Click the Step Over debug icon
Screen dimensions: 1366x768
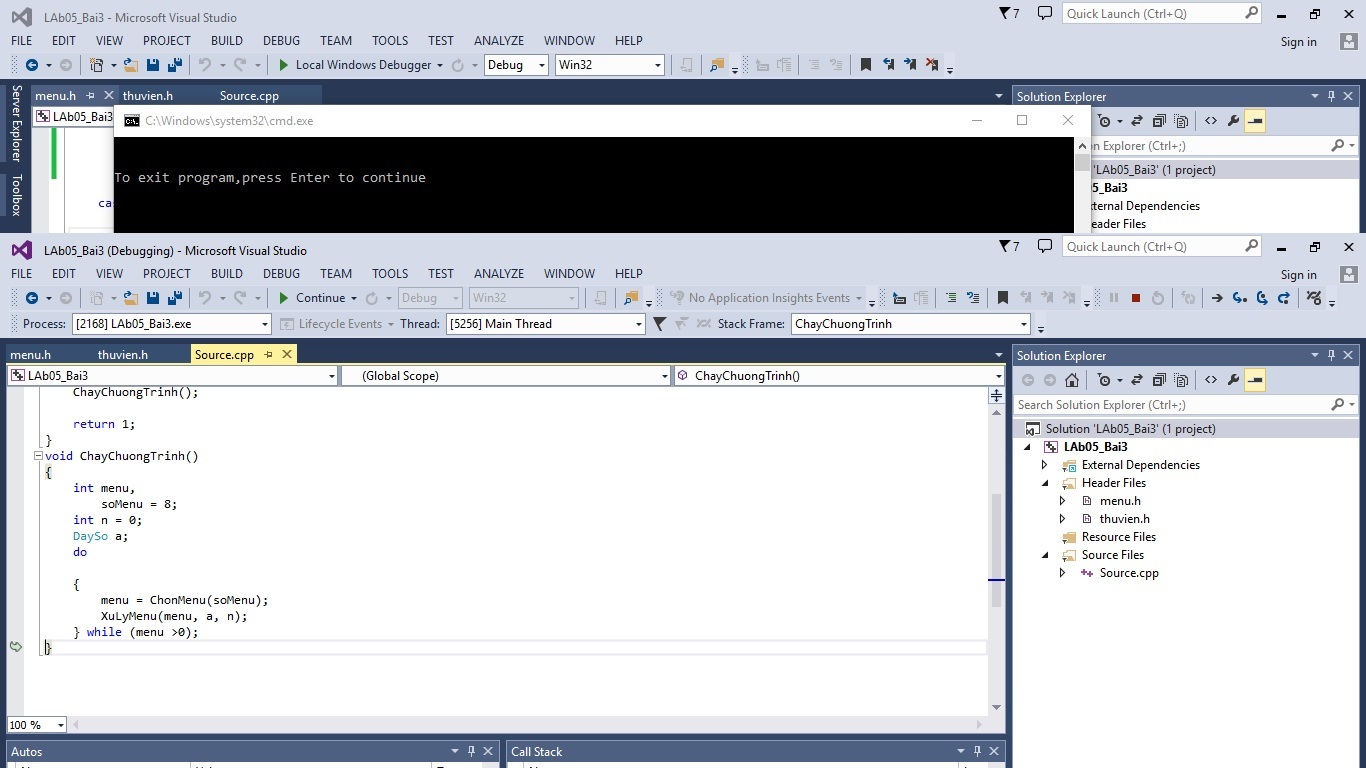click(1262, 298)
